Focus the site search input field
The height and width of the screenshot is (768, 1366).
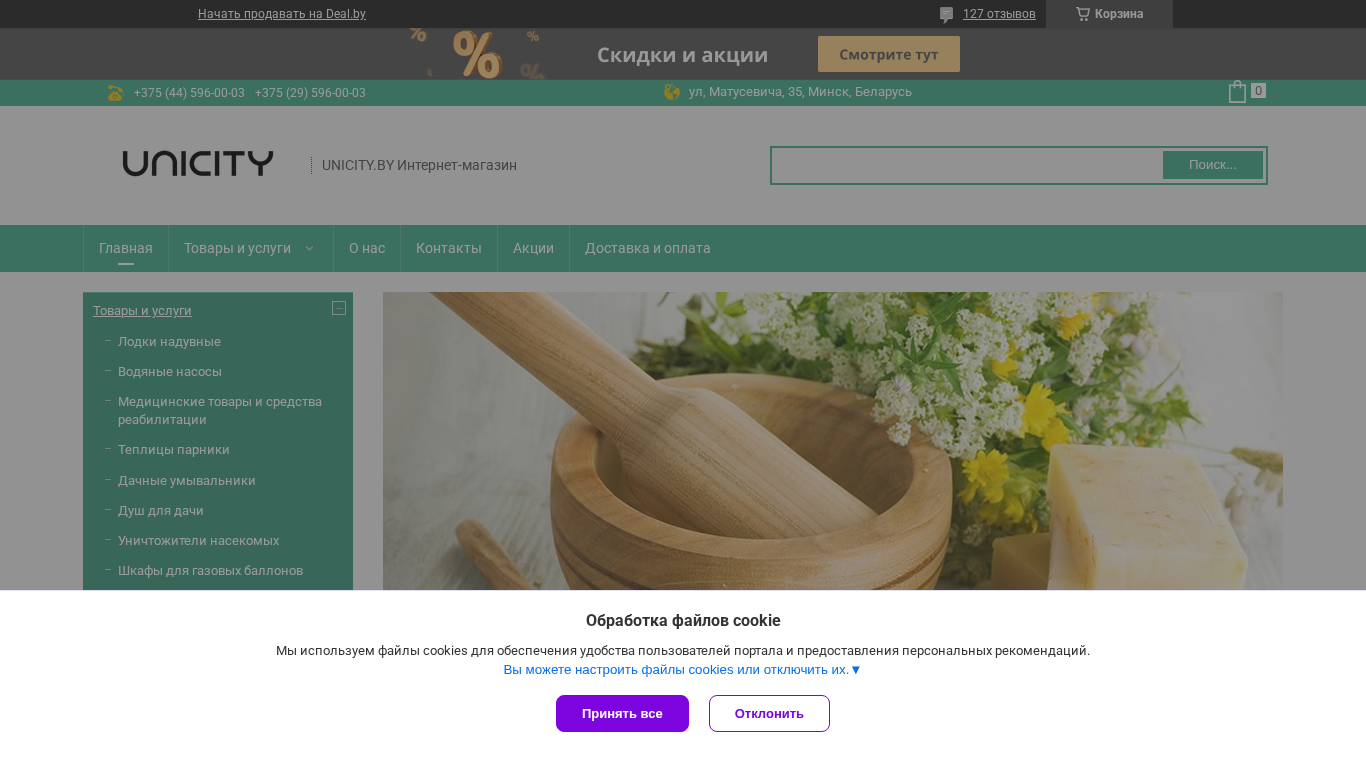pyautogui.click(x=967, y=165)
